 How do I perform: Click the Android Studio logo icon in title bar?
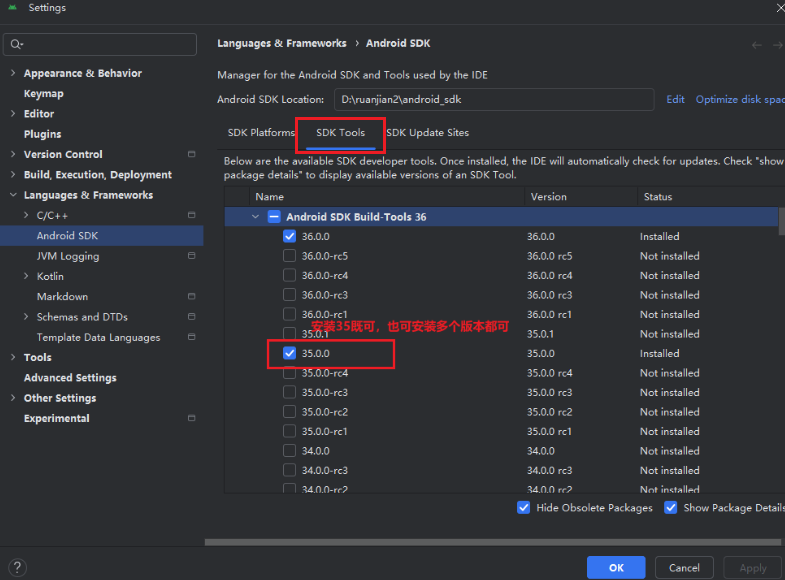point(13,8)
